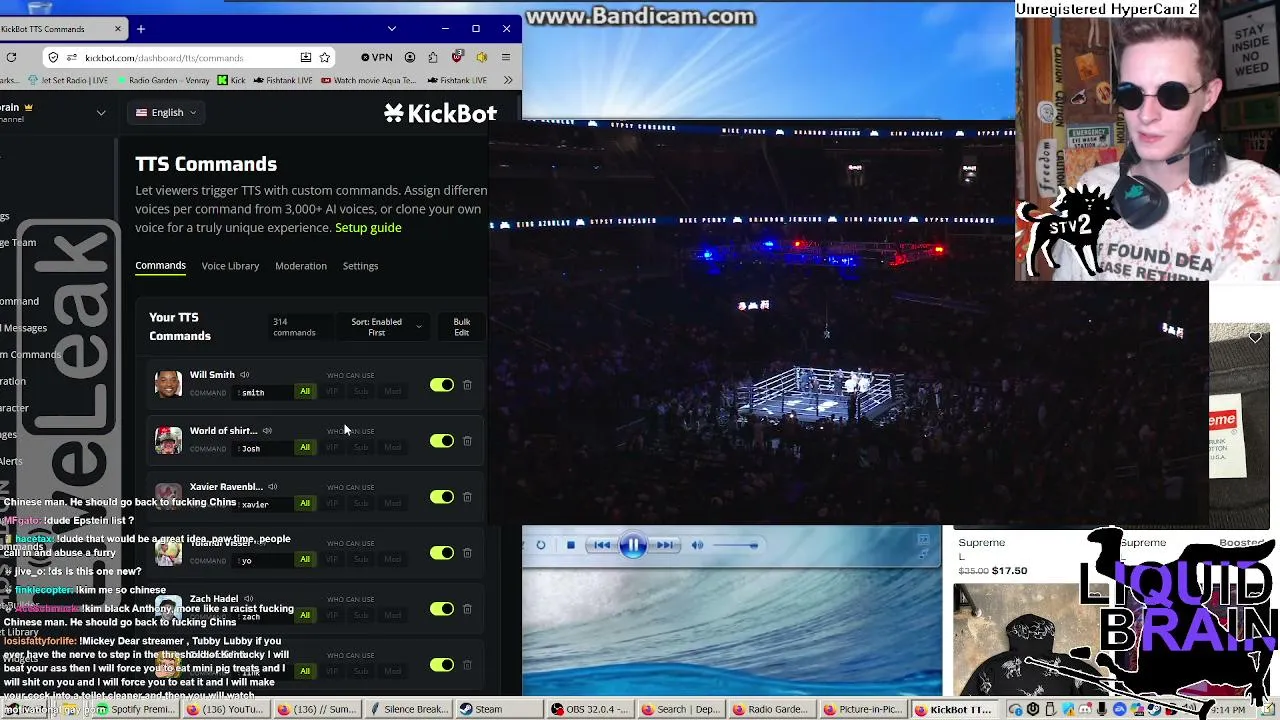Screen dimensions: 1280x720
Task: Mute the media player volume
Action: [697, 545]
